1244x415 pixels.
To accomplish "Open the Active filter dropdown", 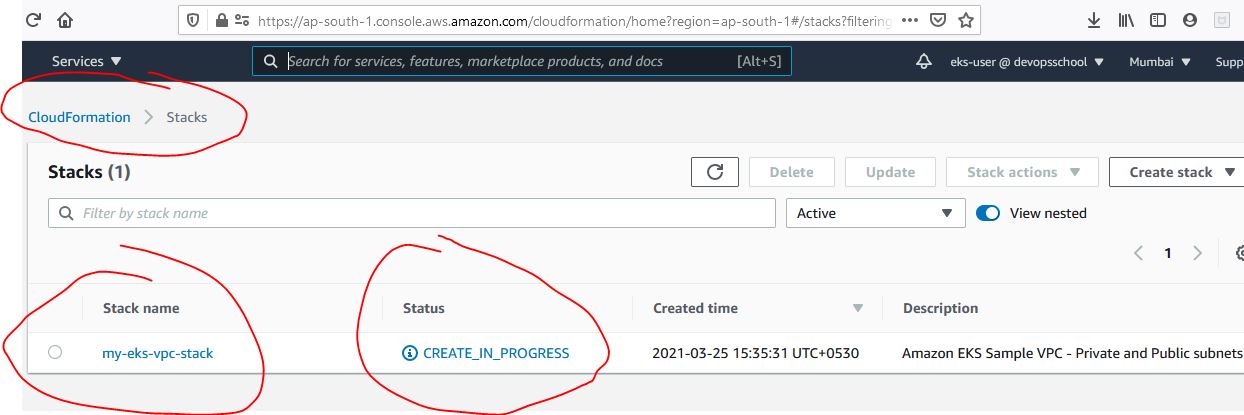I will coord(875,213).
